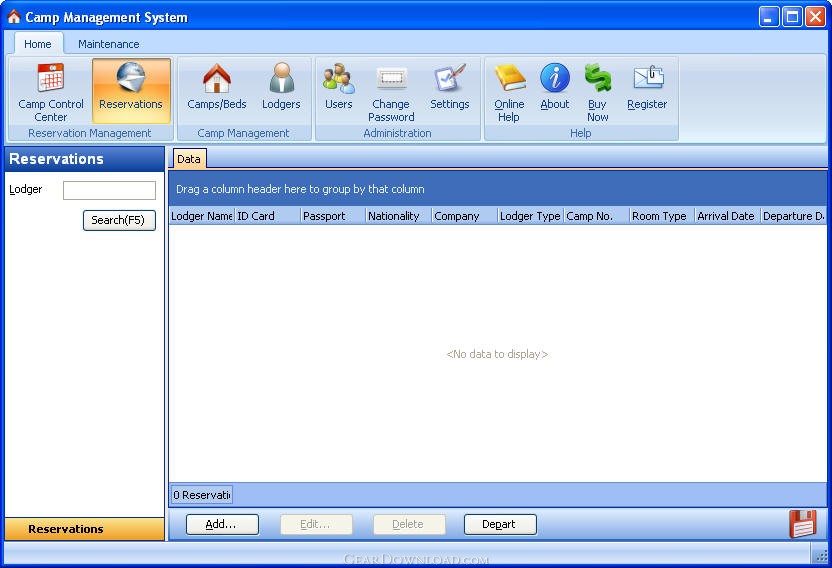The height and width of the screenshot is (568, 832).
Task: Open Camp Control Center calendar icon
Action: 51,78
